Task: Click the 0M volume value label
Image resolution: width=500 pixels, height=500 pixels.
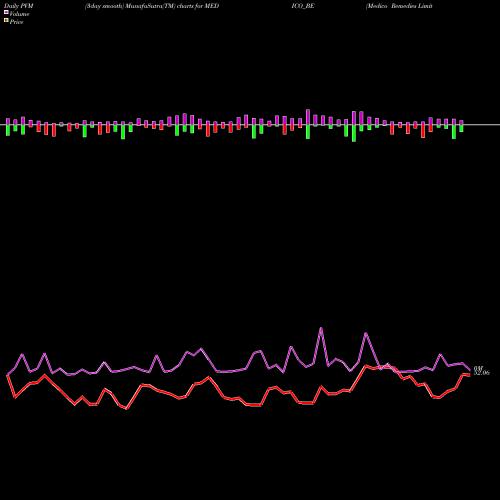Action: (478, 368)
